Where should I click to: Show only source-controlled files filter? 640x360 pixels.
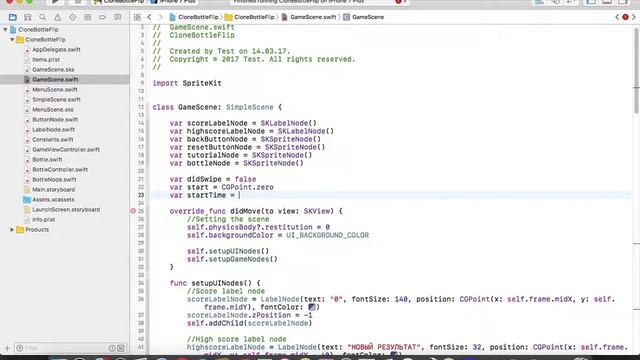[x=121, y=348]
